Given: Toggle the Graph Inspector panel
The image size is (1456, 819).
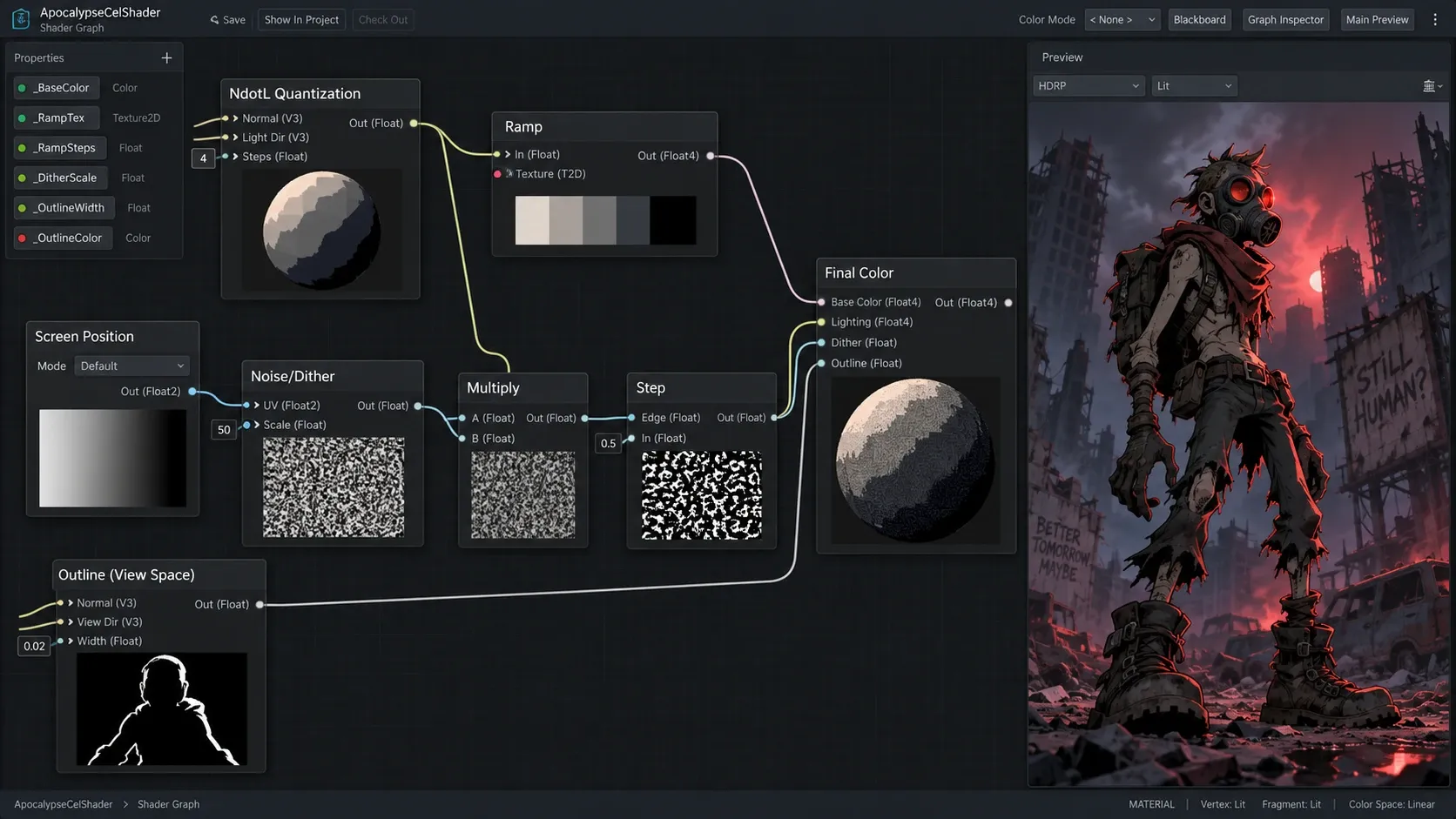Looking at the screenshot, I should pyautogui.click(x=1285, y=19).
